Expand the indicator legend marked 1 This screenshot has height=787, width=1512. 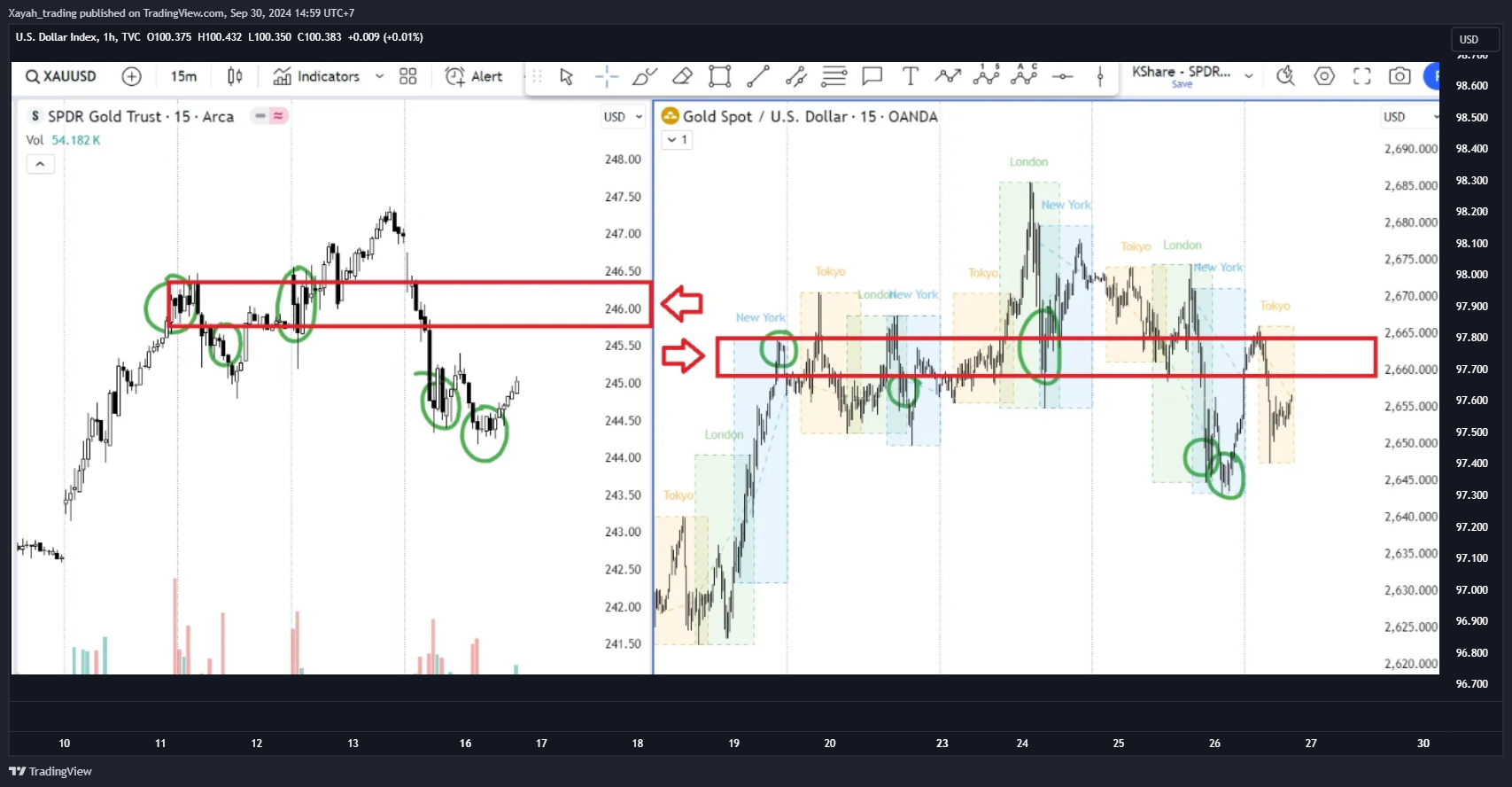pyautogui.click(x=677, y=140)
